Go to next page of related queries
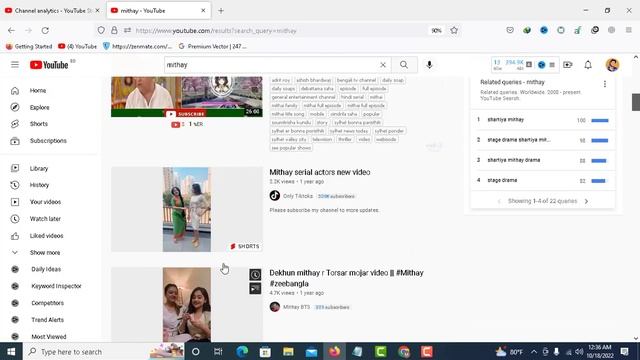 587,201
